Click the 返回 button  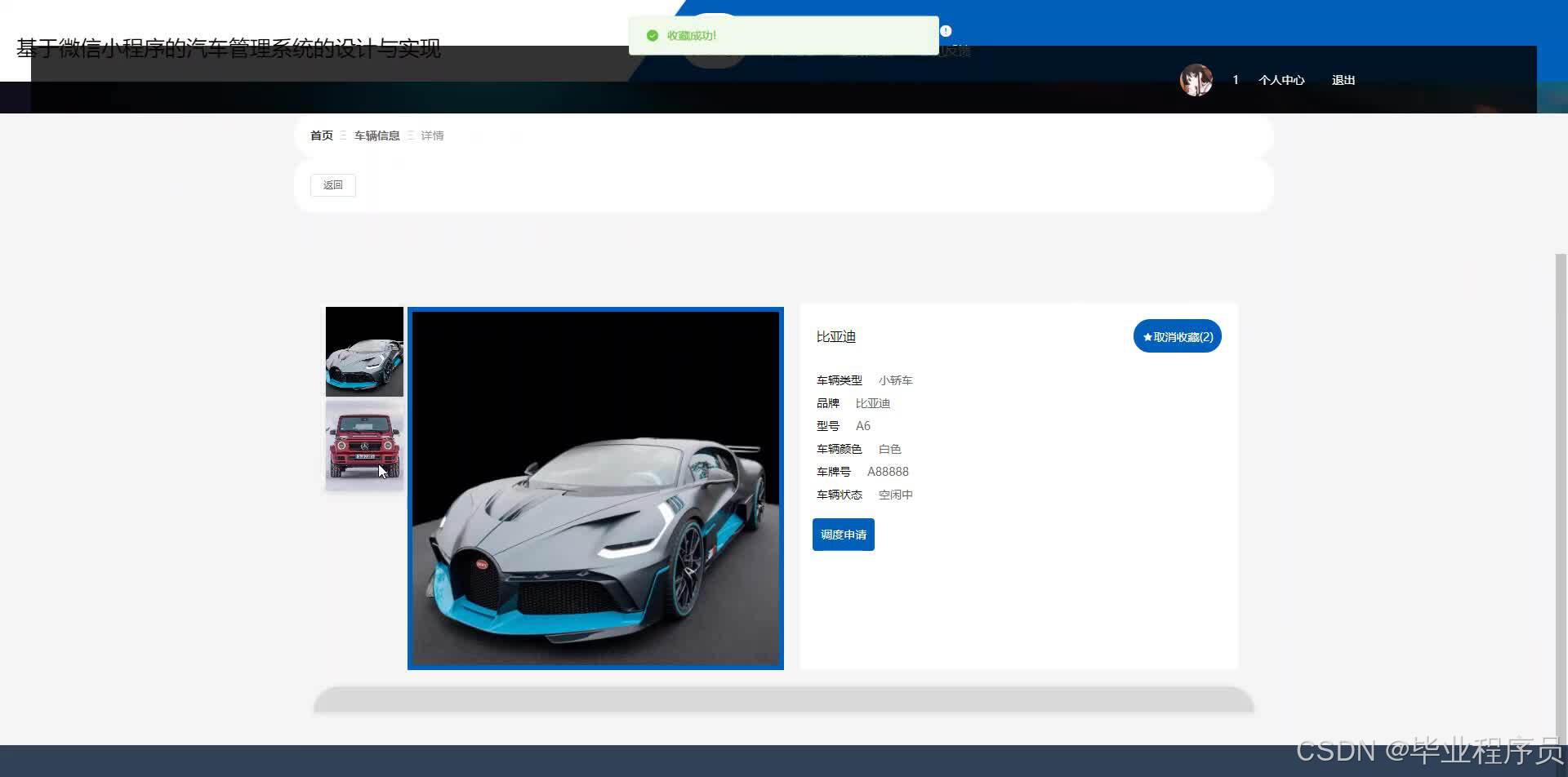tap(333, 185)
